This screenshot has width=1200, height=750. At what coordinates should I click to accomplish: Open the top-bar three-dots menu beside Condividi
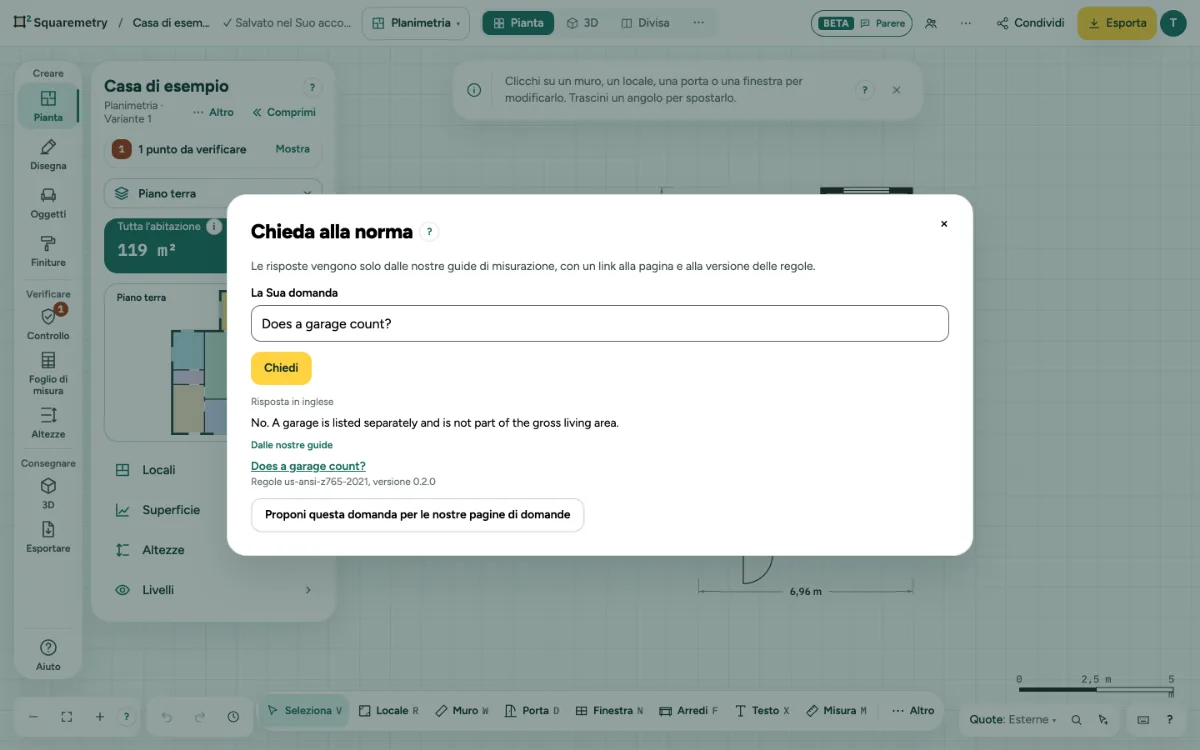pos(965,23)
